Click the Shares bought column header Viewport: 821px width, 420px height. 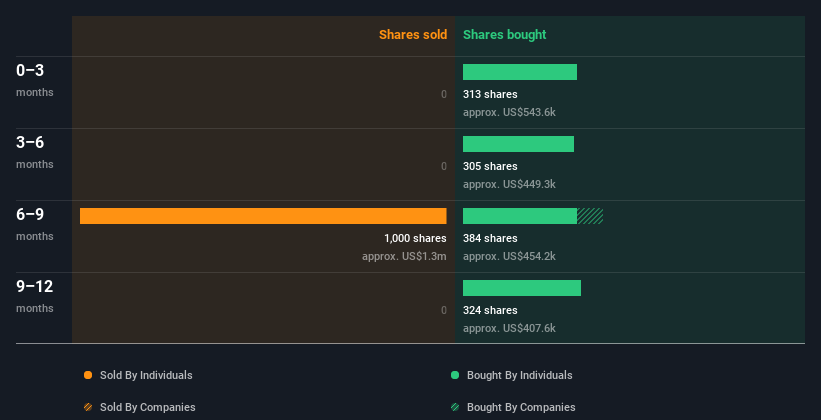[504, 35]
